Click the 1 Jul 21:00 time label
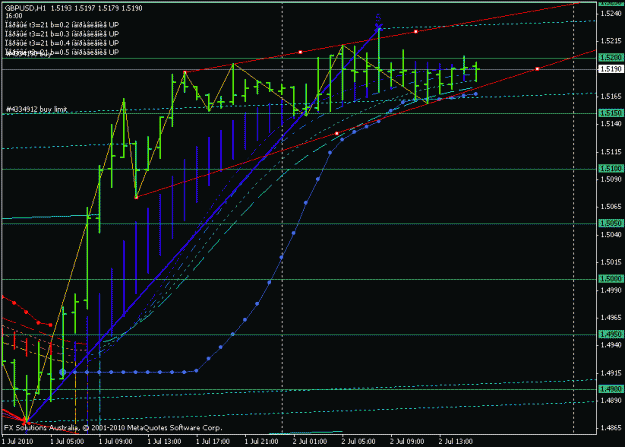Screen dimensions: 625x447 (x=261, y=441)
